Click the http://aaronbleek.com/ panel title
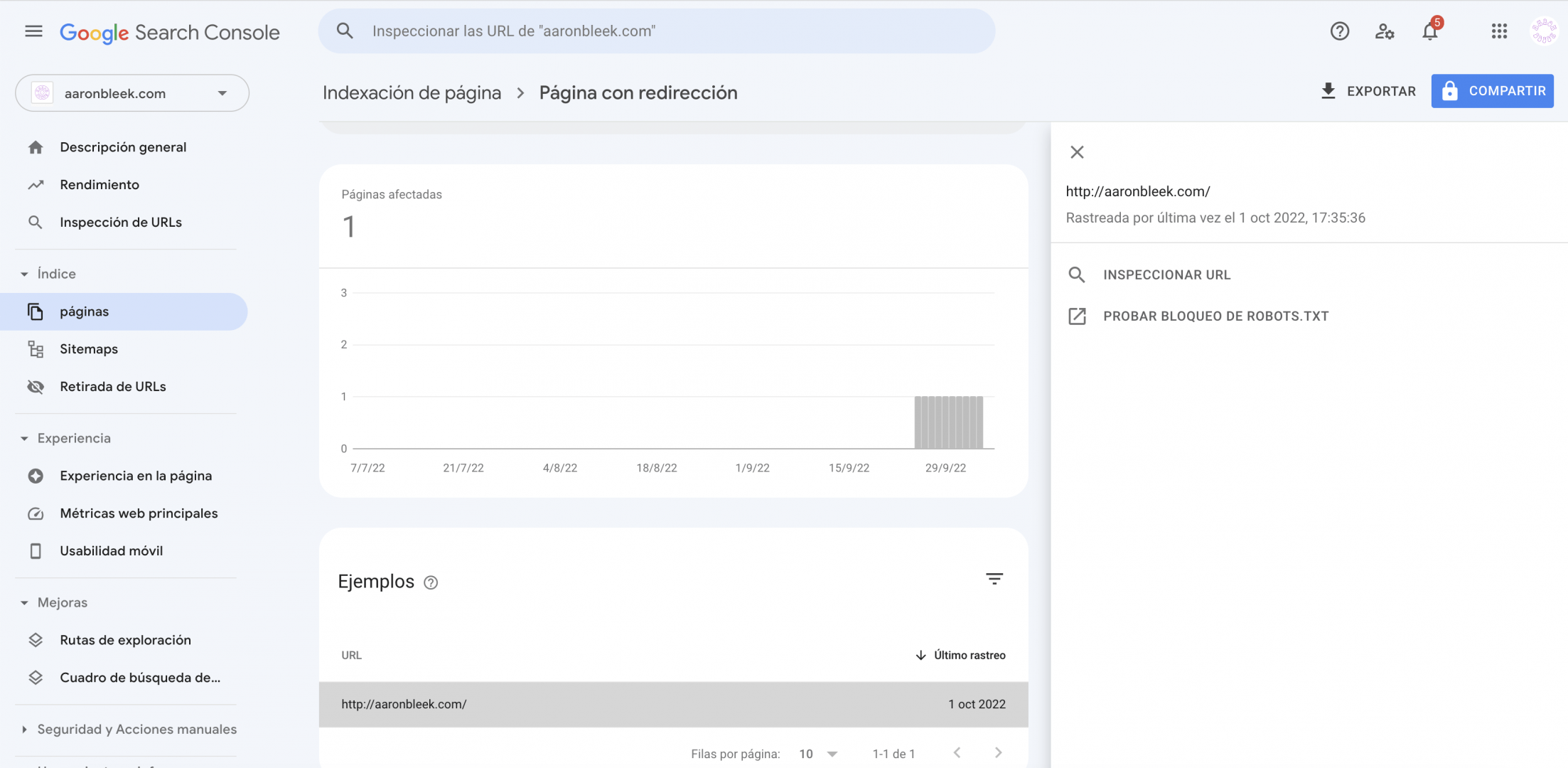This screenshot has height=768, width=1568. 1137,191
